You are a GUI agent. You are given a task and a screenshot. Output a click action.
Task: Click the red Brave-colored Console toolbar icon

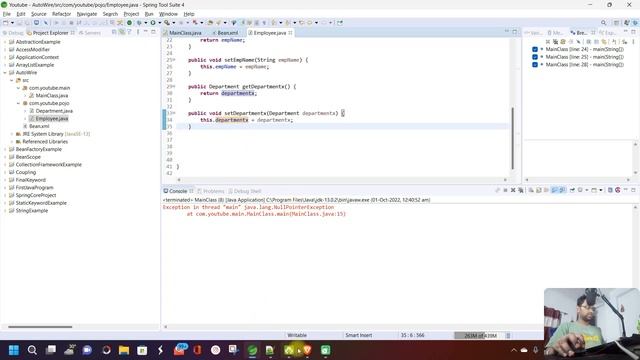tap(618, 190)
